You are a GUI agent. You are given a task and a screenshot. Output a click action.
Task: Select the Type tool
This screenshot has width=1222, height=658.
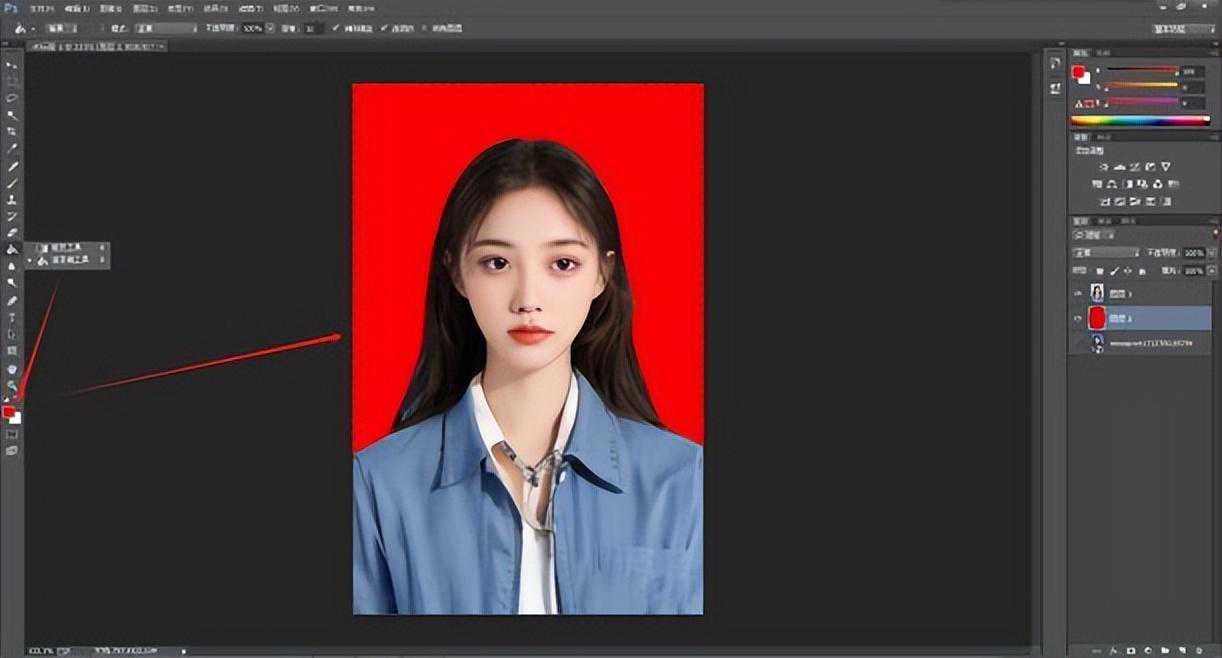tap(12, 317)
